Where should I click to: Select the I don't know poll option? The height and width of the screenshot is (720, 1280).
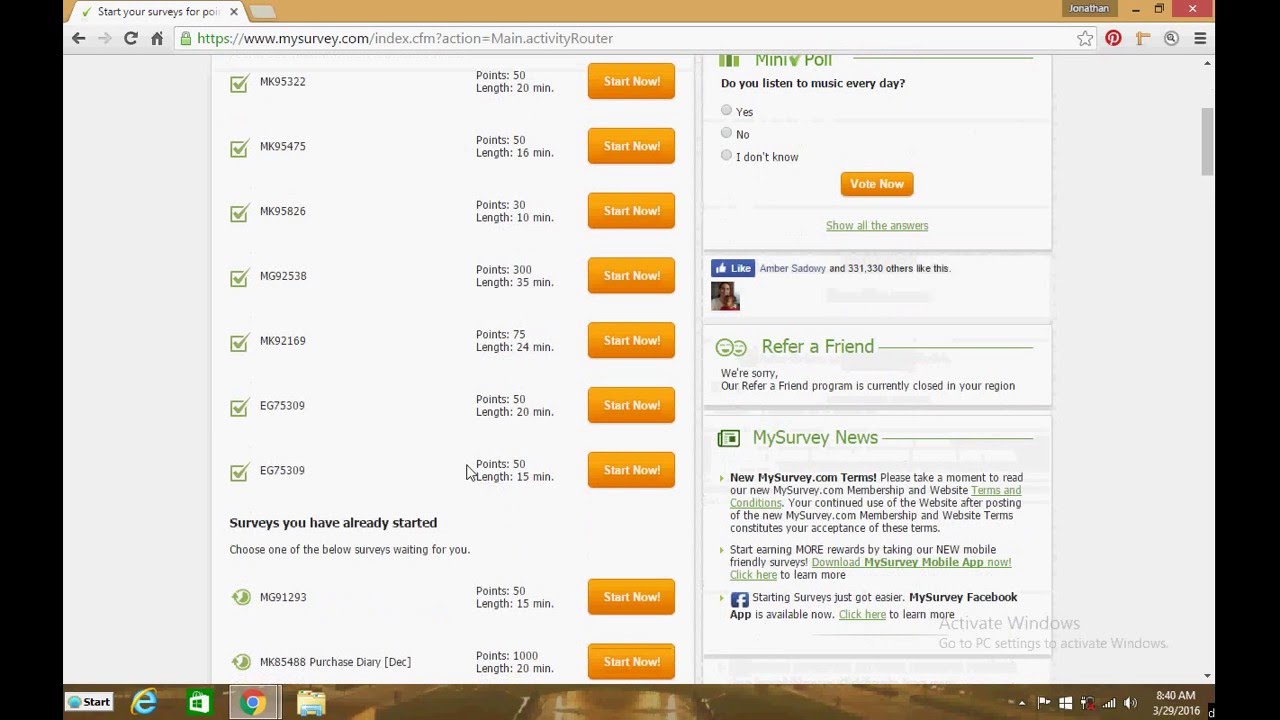[727, 155]
